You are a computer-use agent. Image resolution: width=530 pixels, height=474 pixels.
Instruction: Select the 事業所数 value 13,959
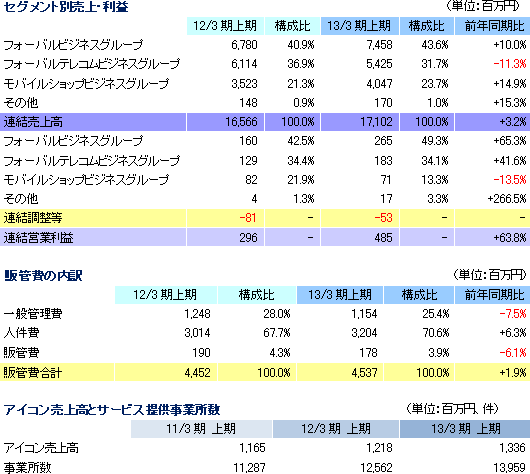510,468
